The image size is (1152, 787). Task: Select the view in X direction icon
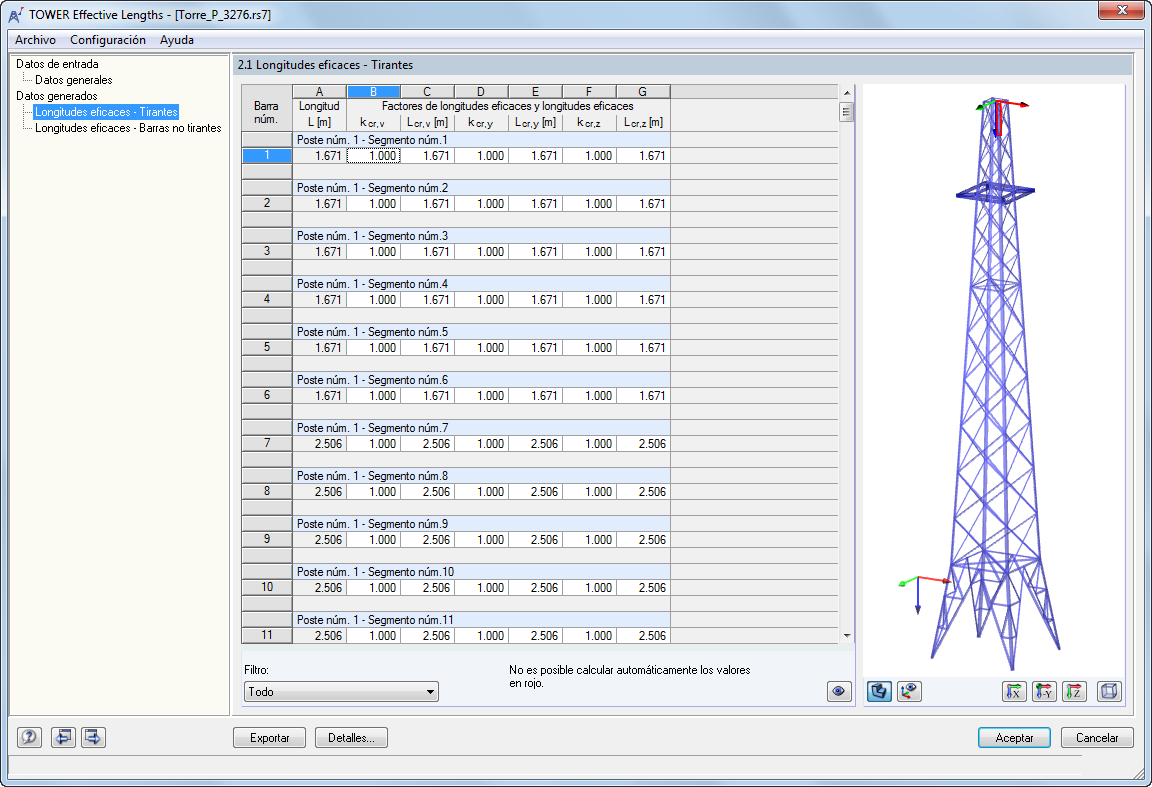click(1014, 691)
